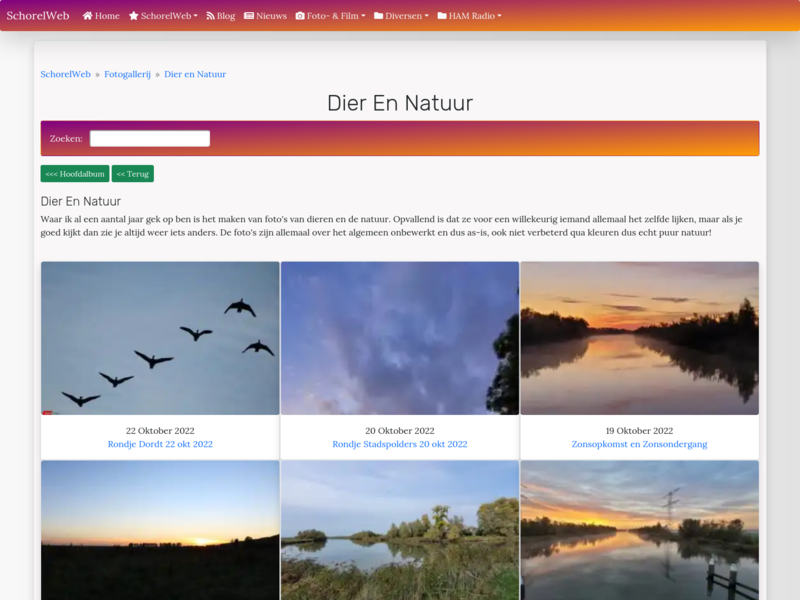The height and width of the screenshot is (600, 800).
Task: Go to Dier en Natuur breadcrumb link
Action: [195, 74]
